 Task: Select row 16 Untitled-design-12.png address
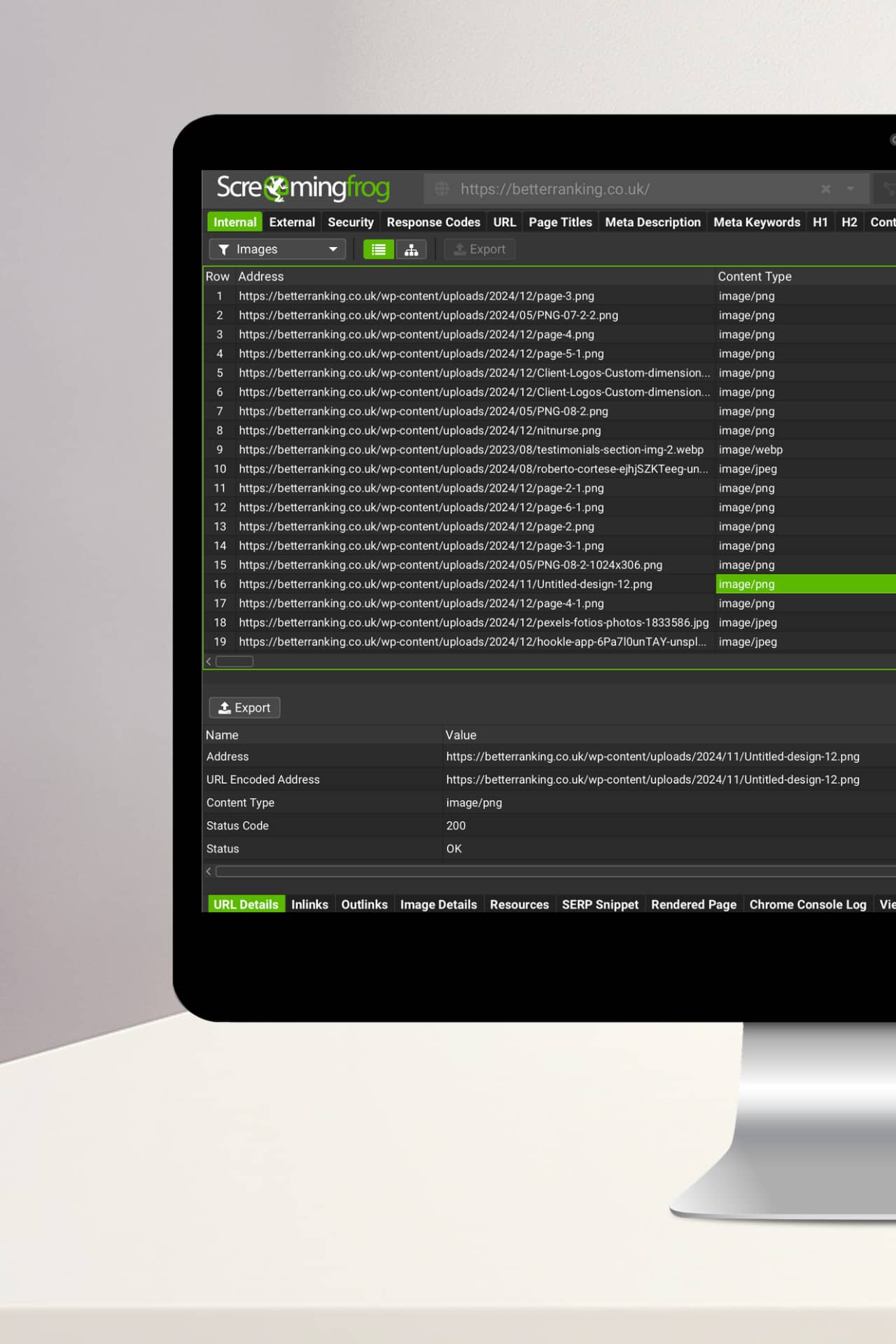point(446,584)
